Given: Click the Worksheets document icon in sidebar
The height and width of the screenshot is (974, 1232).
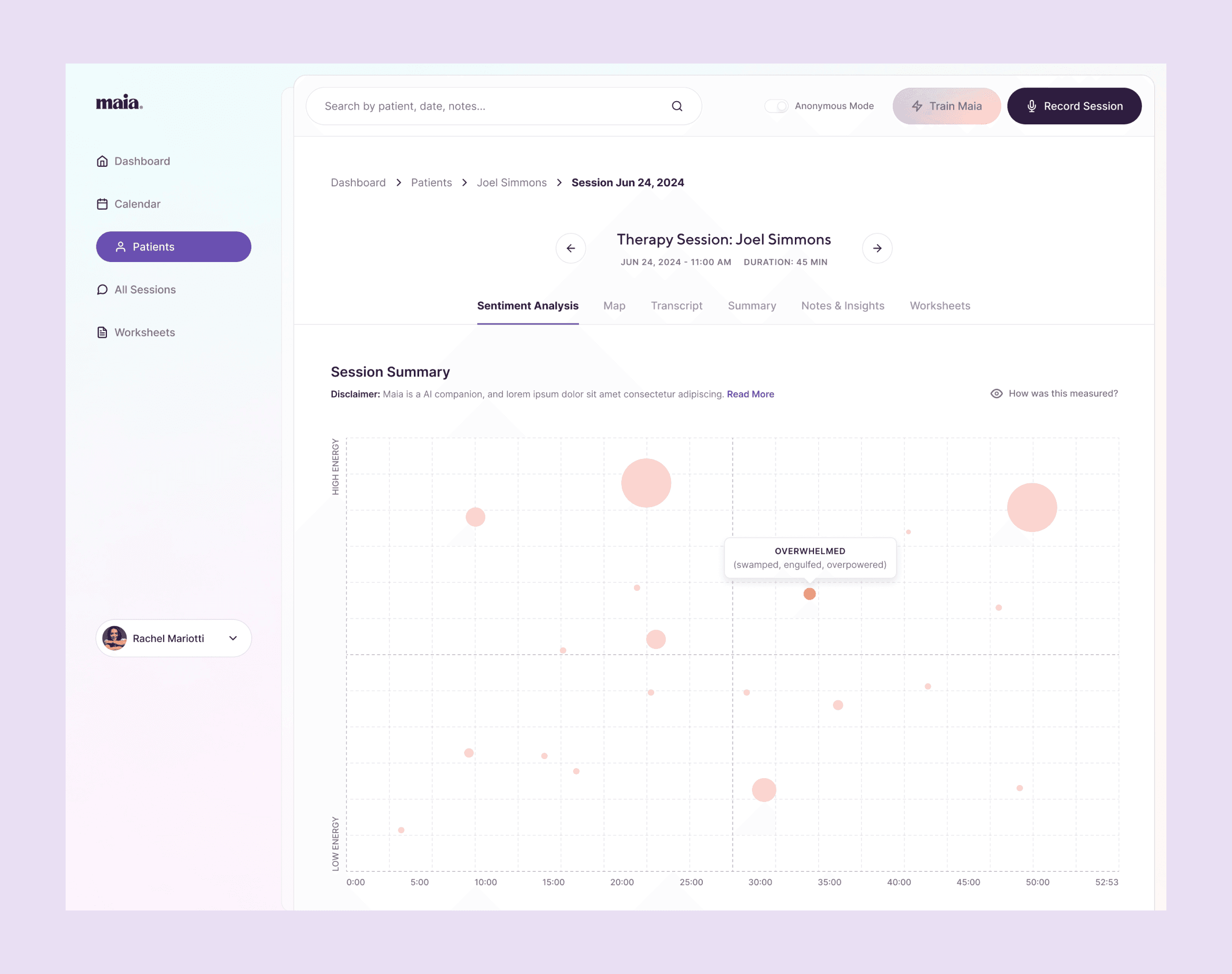Looking at the screenshot, I should coord(102,332).
